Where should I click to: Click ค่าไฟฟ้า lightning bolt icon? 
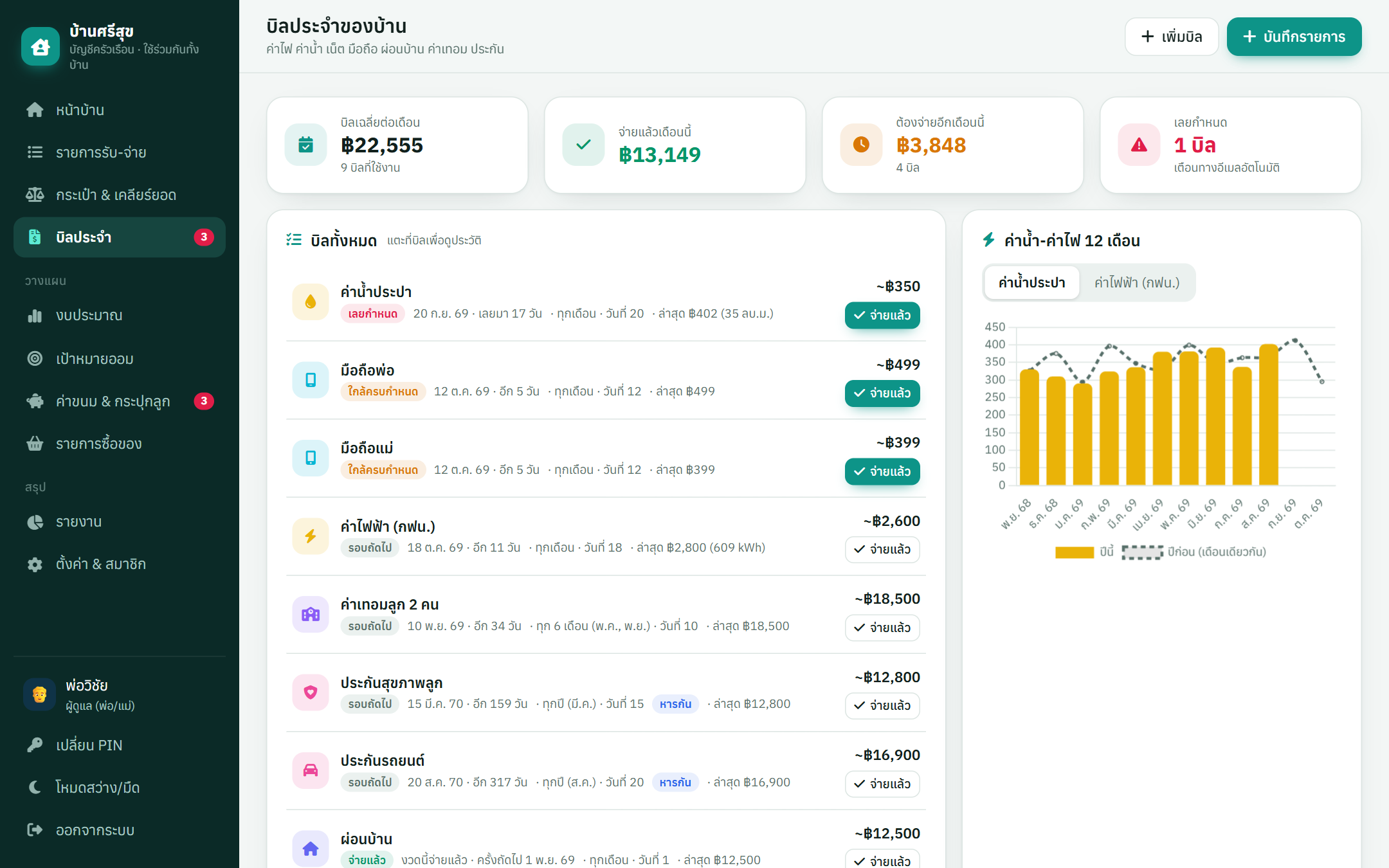point(311,536)
